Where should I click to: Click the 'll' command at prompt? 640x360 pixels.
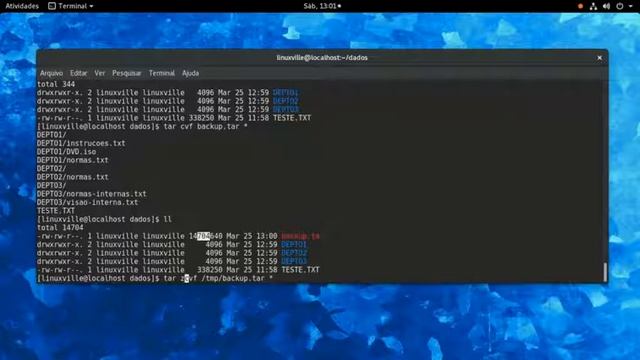pos(167,220)
